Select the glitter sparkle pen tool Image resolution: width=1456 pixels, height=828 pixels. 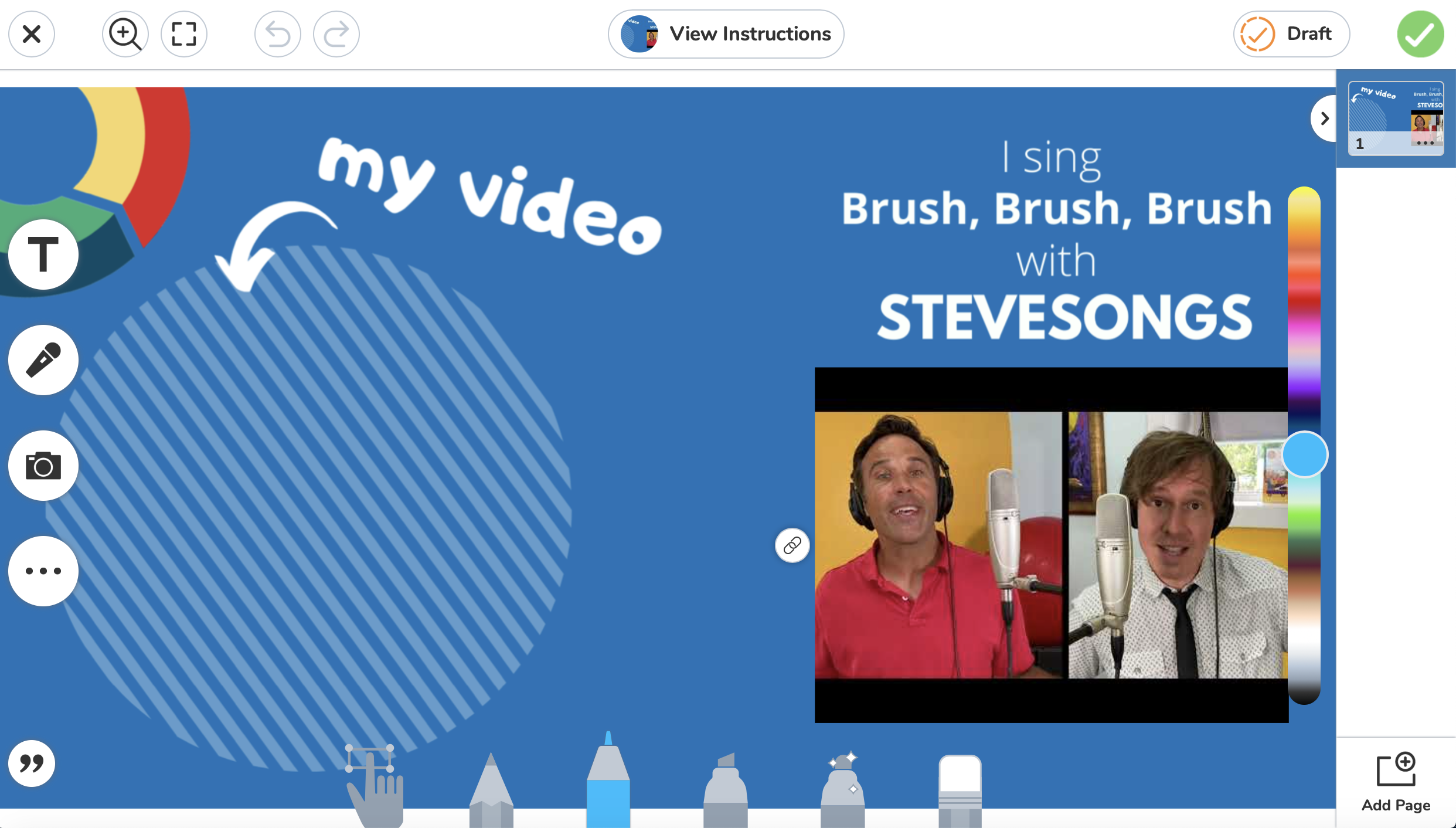point(843,789)
